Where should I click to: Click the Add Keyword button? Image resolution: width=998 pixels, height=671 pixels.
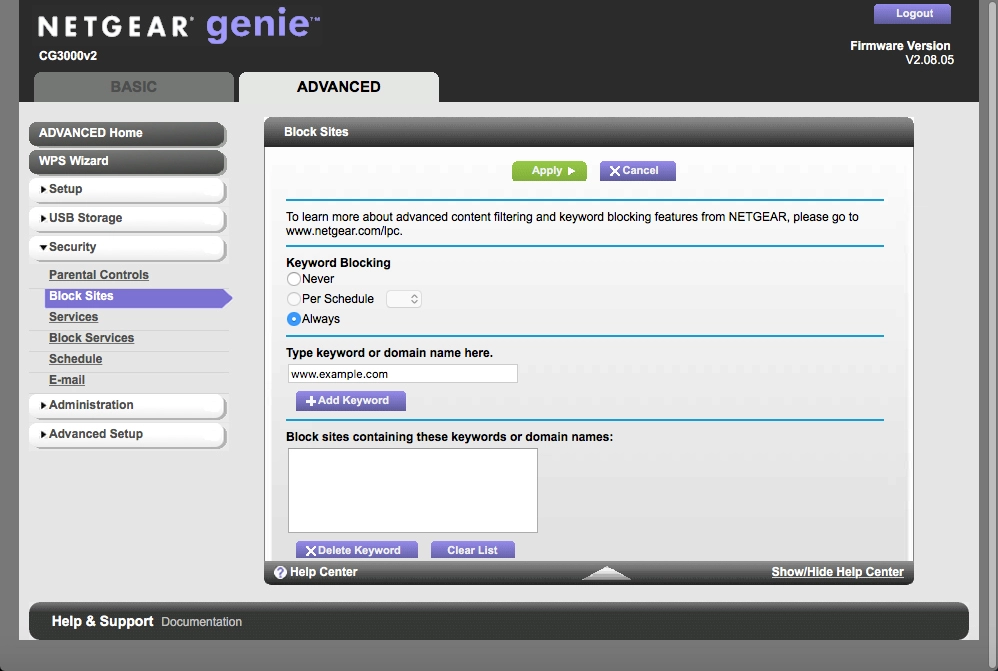pos(350,401)
